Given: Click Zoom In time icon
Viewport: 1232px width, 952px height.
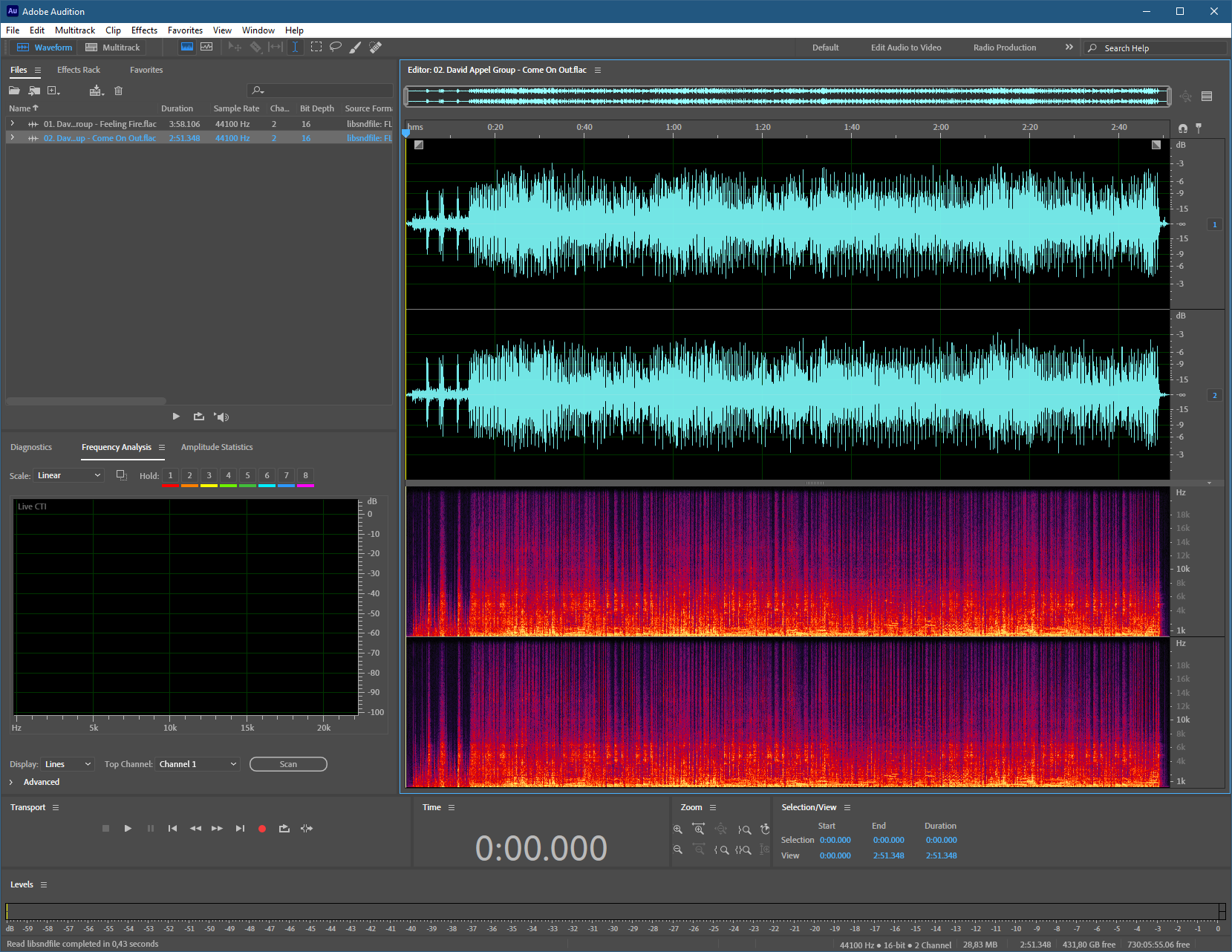Looking at the screenshot, I should click(x=698, y=829).
